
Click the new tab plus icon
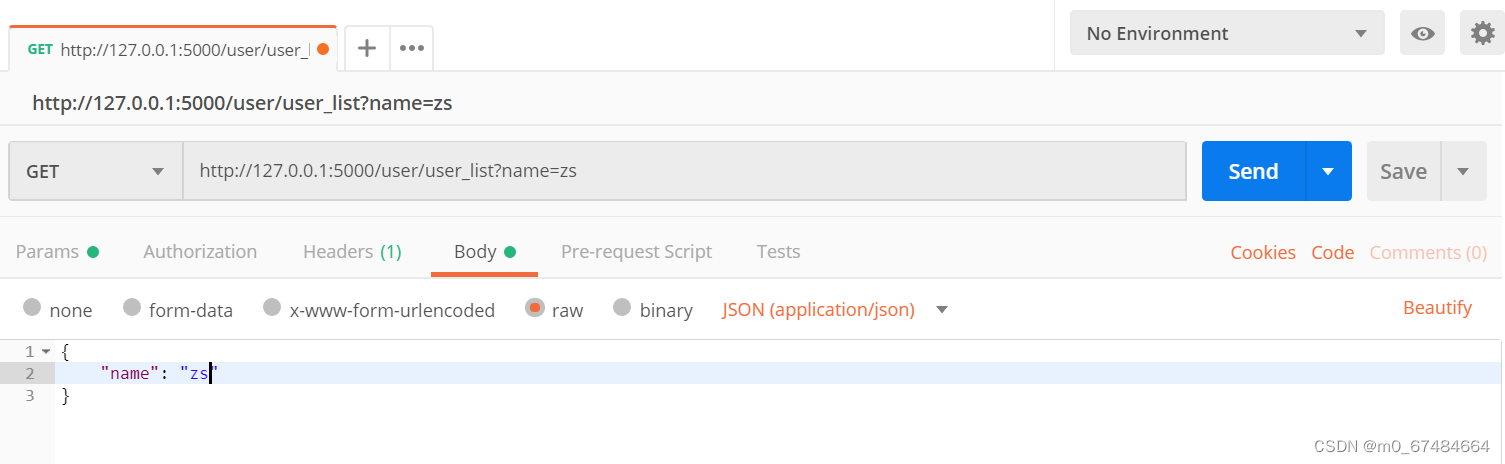tap(367, 48)
